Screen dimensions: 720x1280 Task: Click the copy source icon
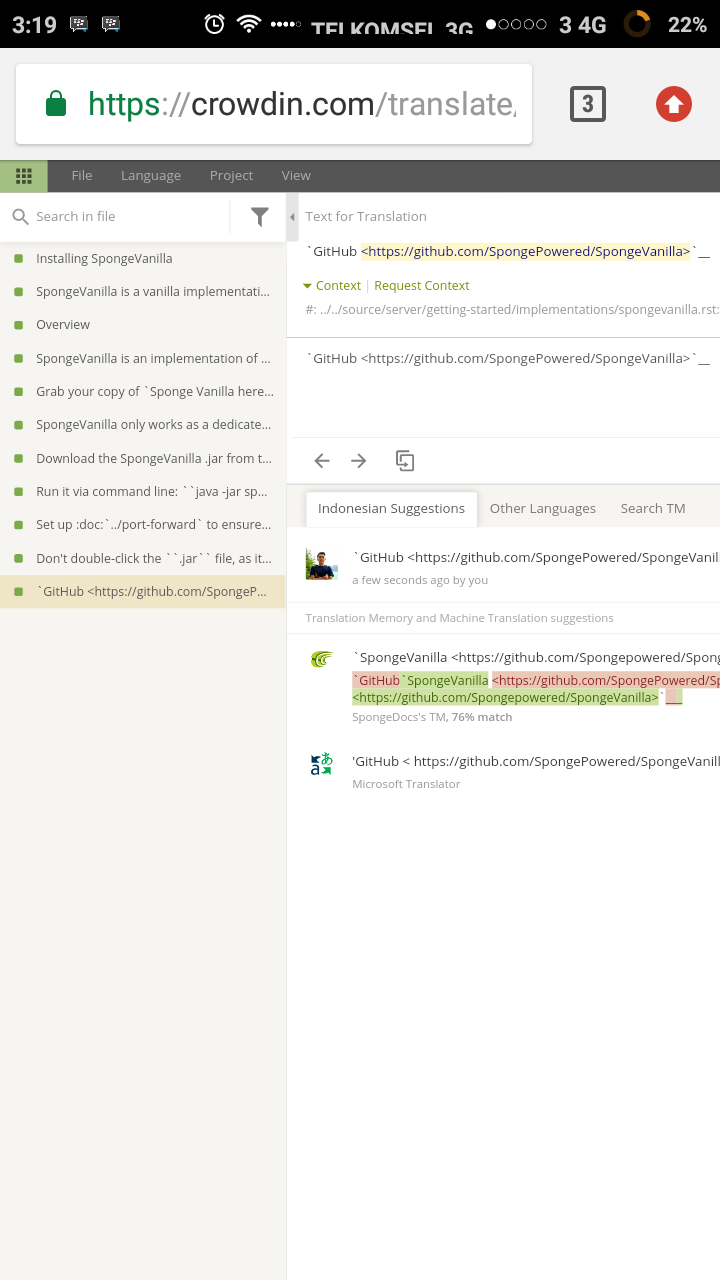click(404, 461)
